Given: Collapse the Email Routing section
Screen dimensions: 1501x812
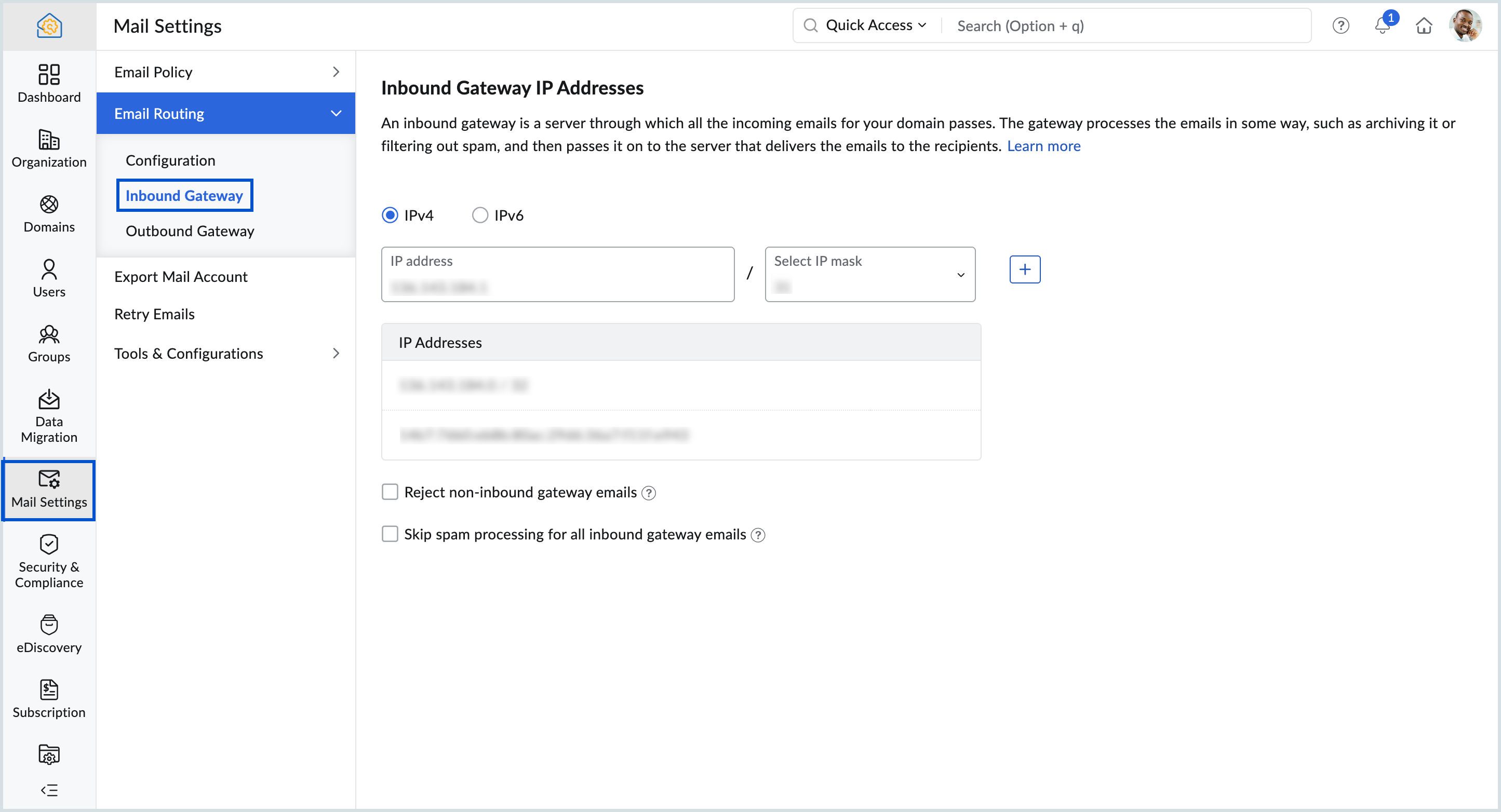Looking at the screenshot, I should (225, 113).
